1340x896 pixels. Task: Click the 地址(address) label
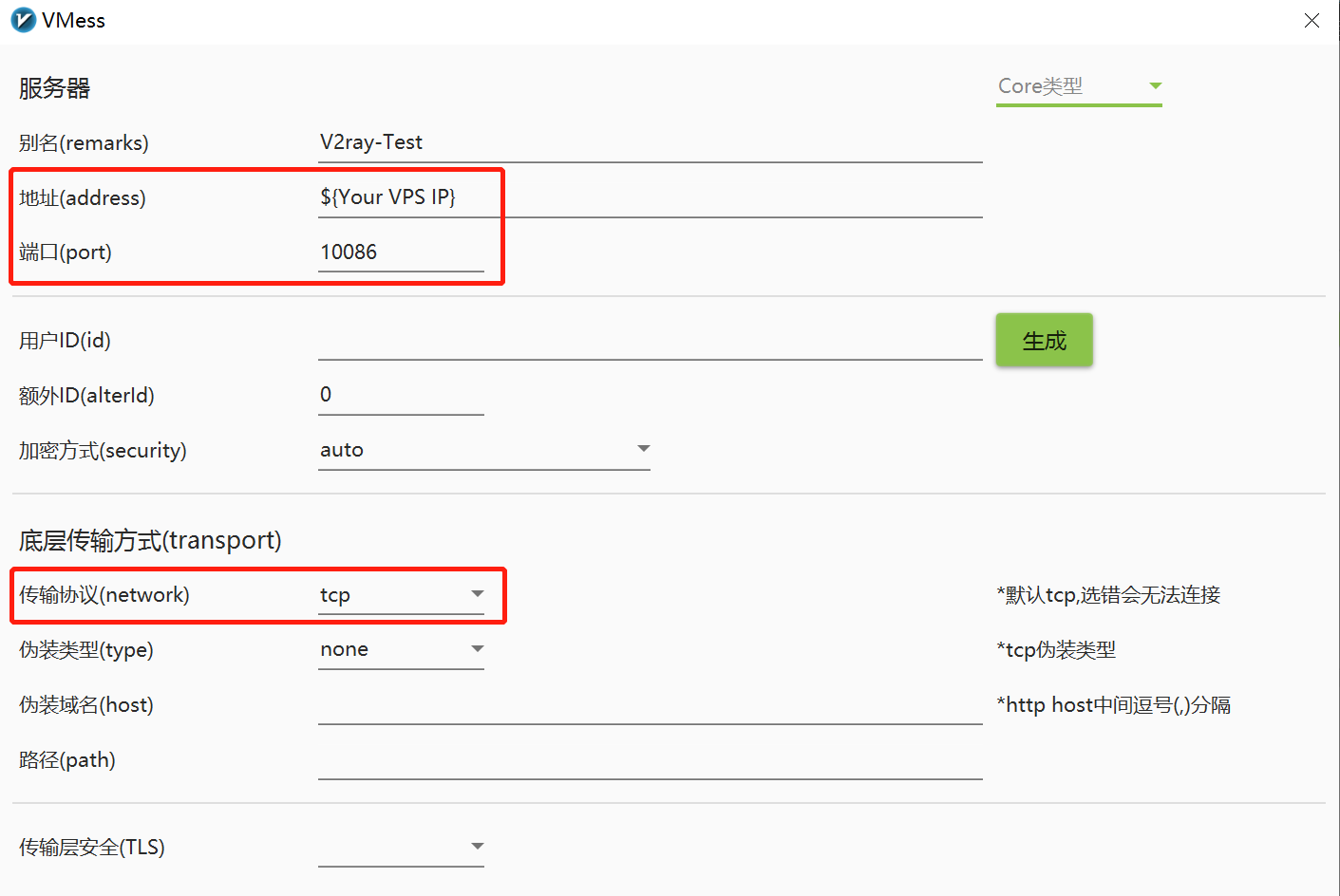coord(82,198)
